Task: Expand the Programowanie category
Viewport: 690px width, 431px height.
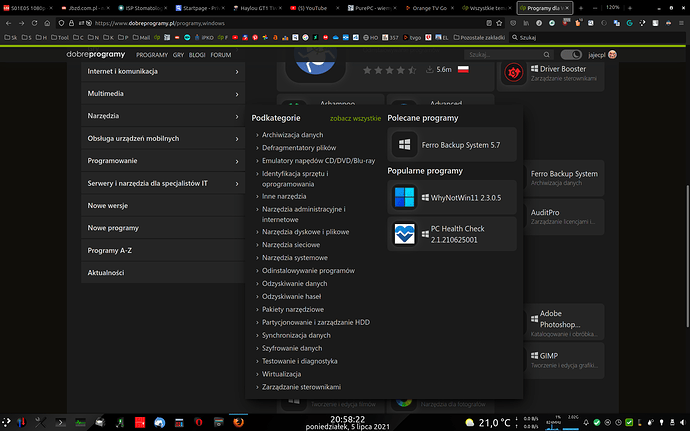Action: [163, 161]
